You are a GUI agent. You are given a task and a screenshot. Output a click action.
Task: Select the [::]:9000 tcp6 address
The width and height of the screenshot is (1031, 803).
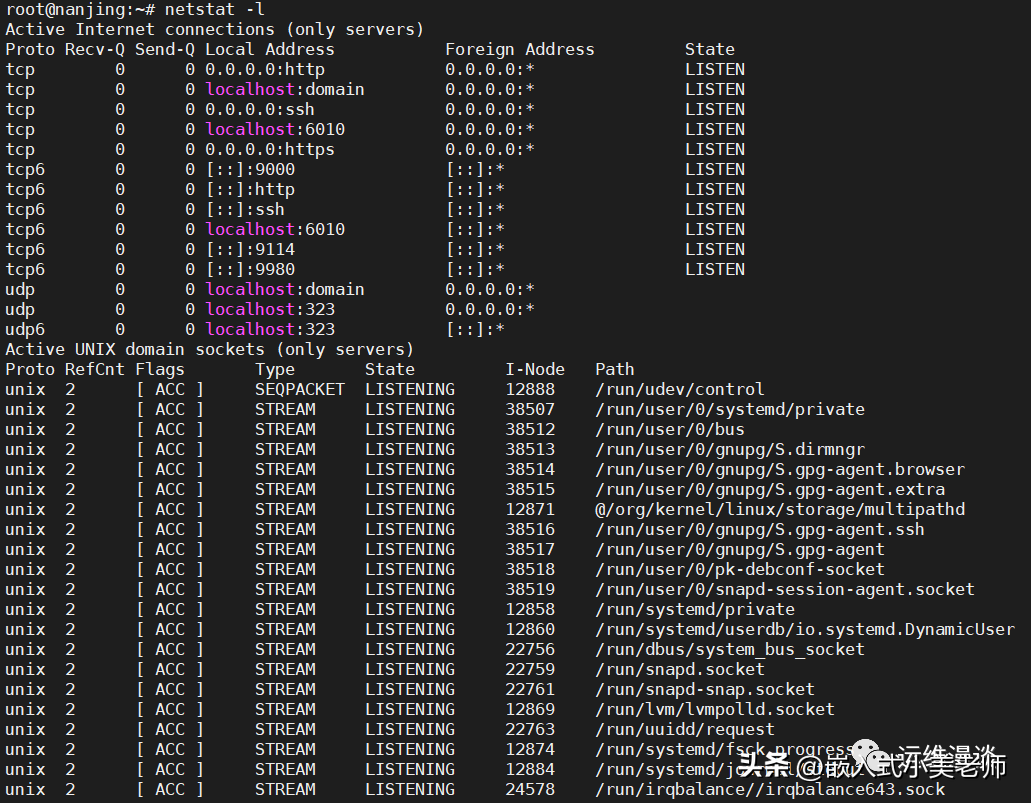click(x=250, y=169)
